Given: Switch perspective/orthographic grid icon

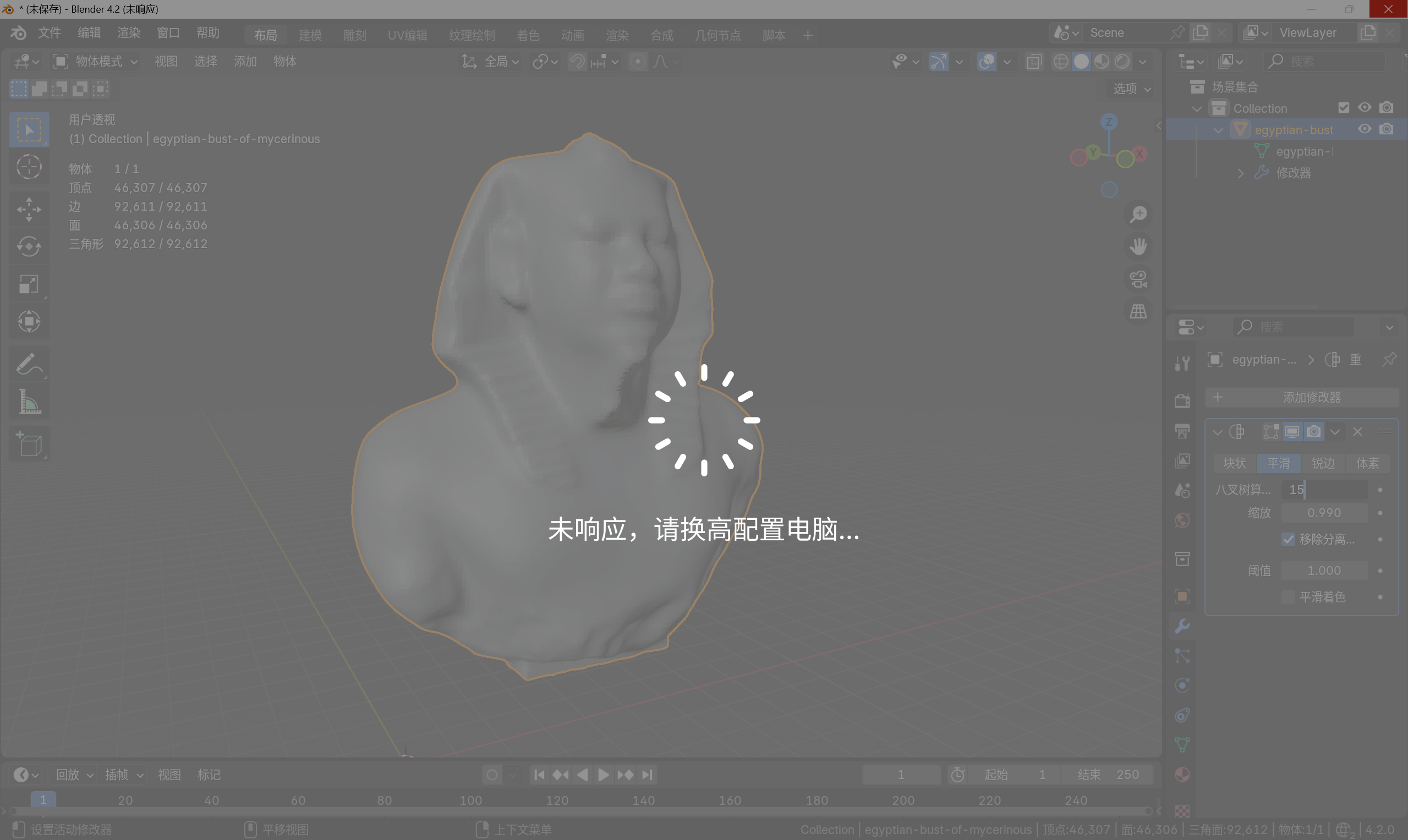Looking at the screenshot, I should pos(1138,311).
